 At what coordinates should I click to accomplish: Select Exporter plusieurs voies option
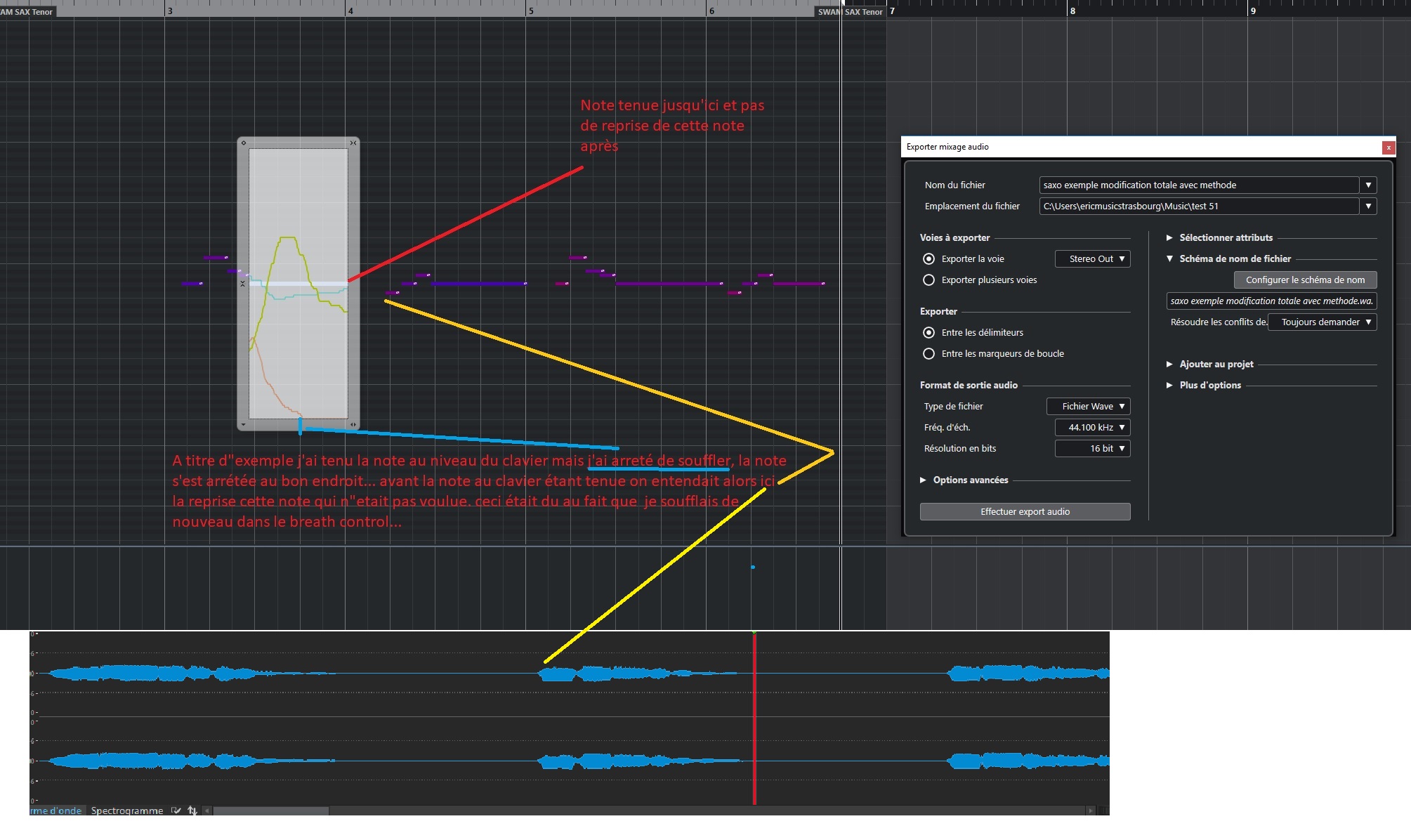click(928, 280)
